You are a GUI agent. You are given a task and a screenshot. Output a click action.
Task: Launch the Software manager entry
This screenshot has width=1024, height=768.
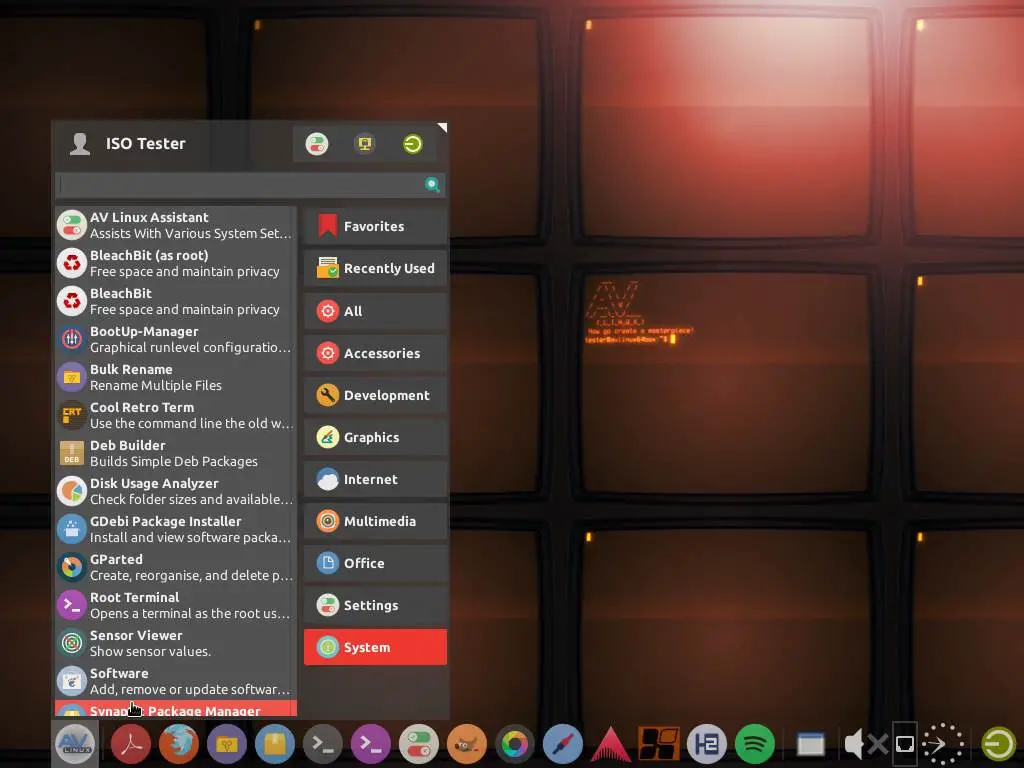175,681
